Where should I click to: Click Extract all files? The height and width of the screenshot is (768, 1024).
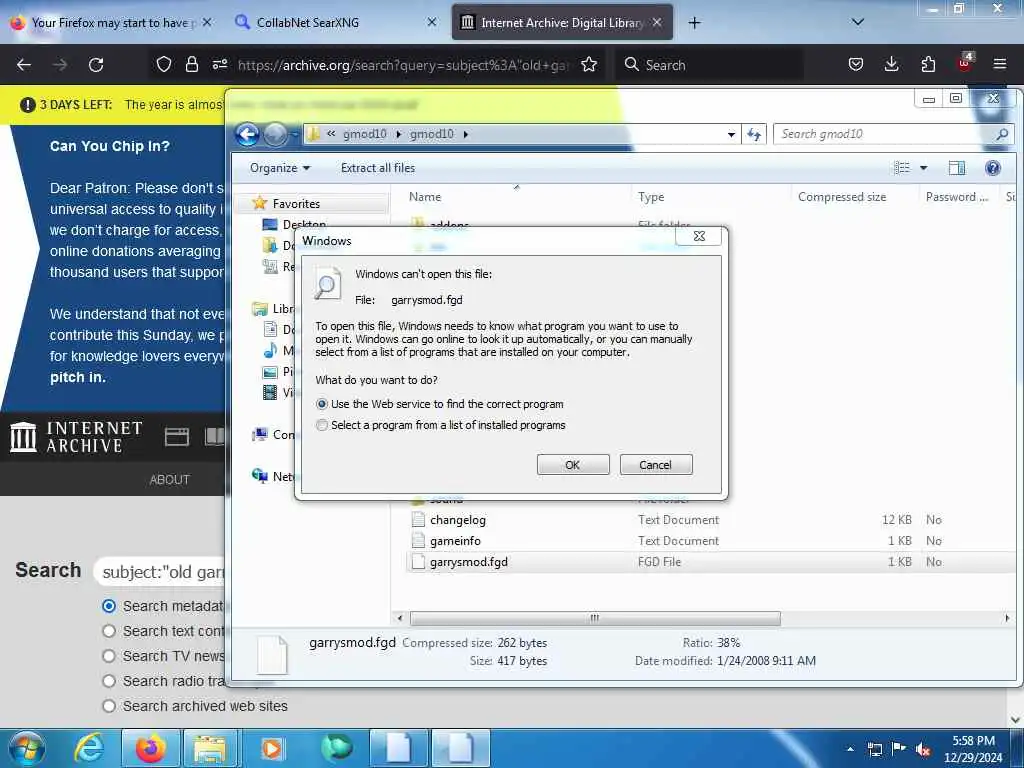coord(377,168)
